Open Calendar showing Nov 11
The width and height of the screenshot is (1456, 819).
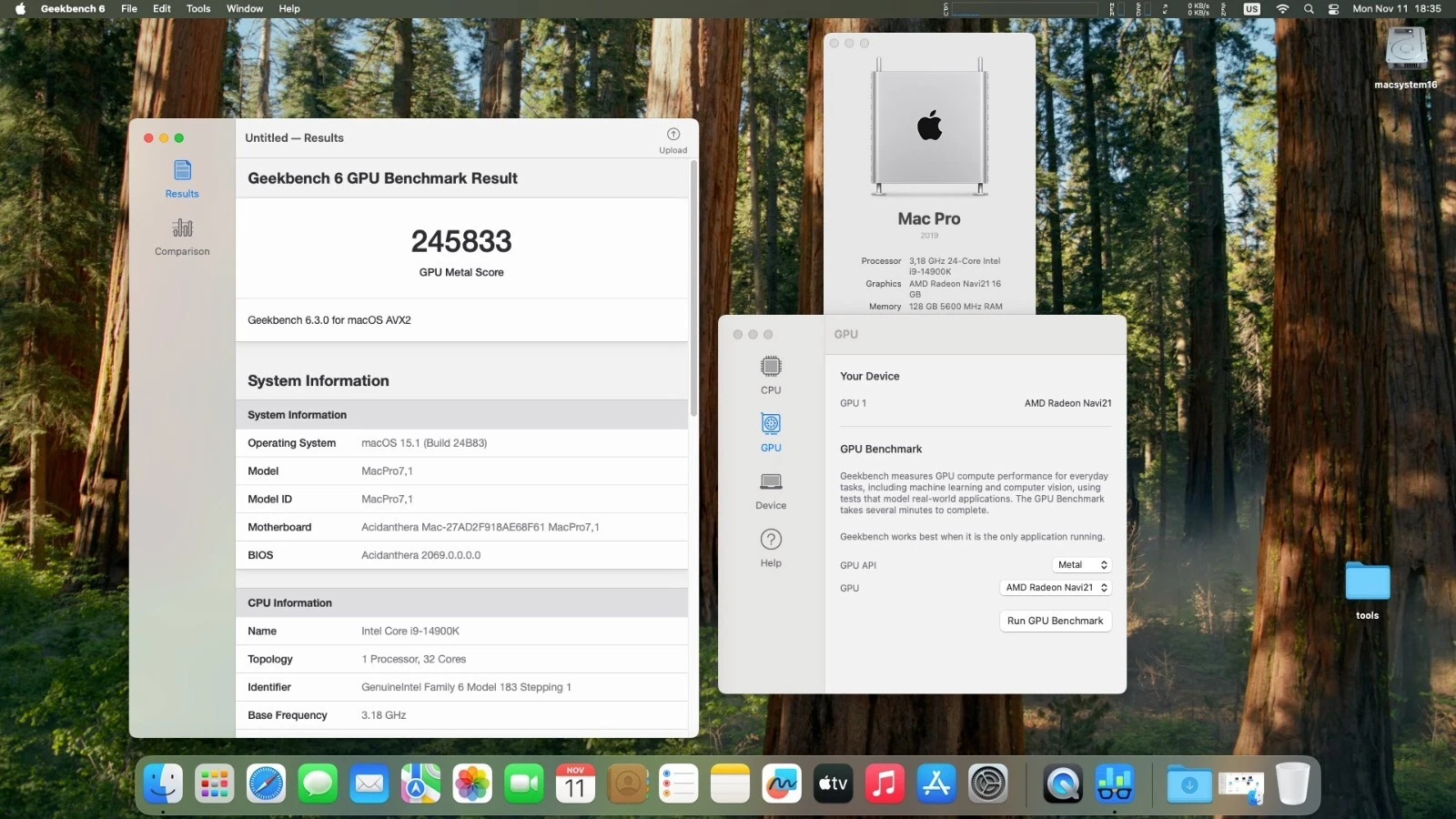[575, 783]
